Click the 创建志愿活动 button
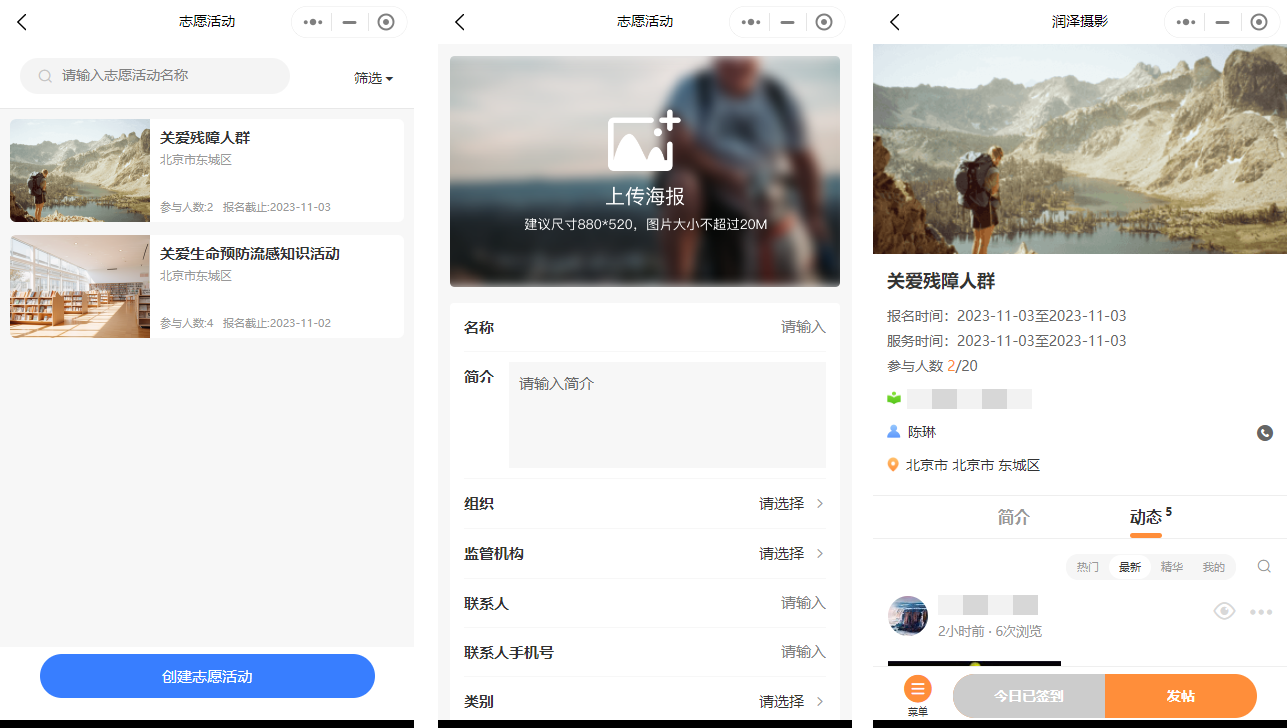 pos(207,676)
